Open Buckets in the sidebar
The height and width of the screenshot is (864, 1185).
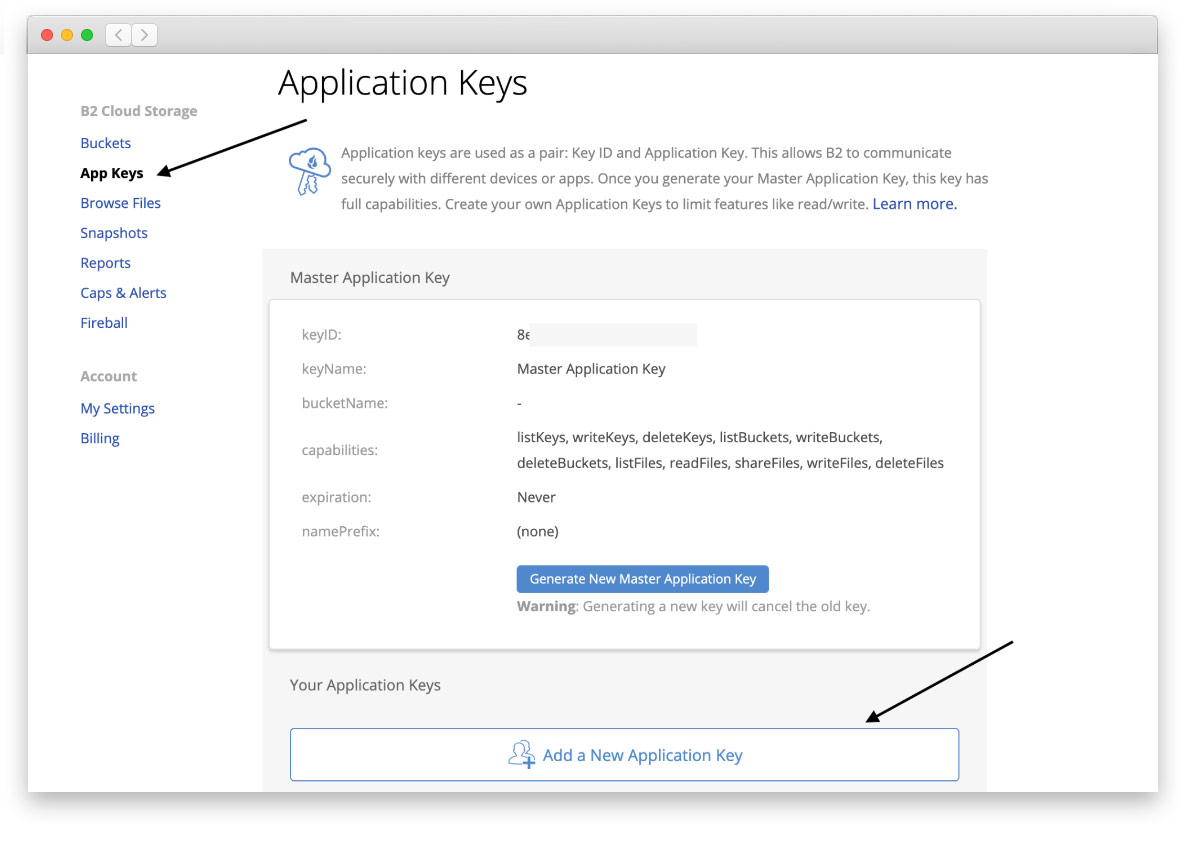point(105,143)
